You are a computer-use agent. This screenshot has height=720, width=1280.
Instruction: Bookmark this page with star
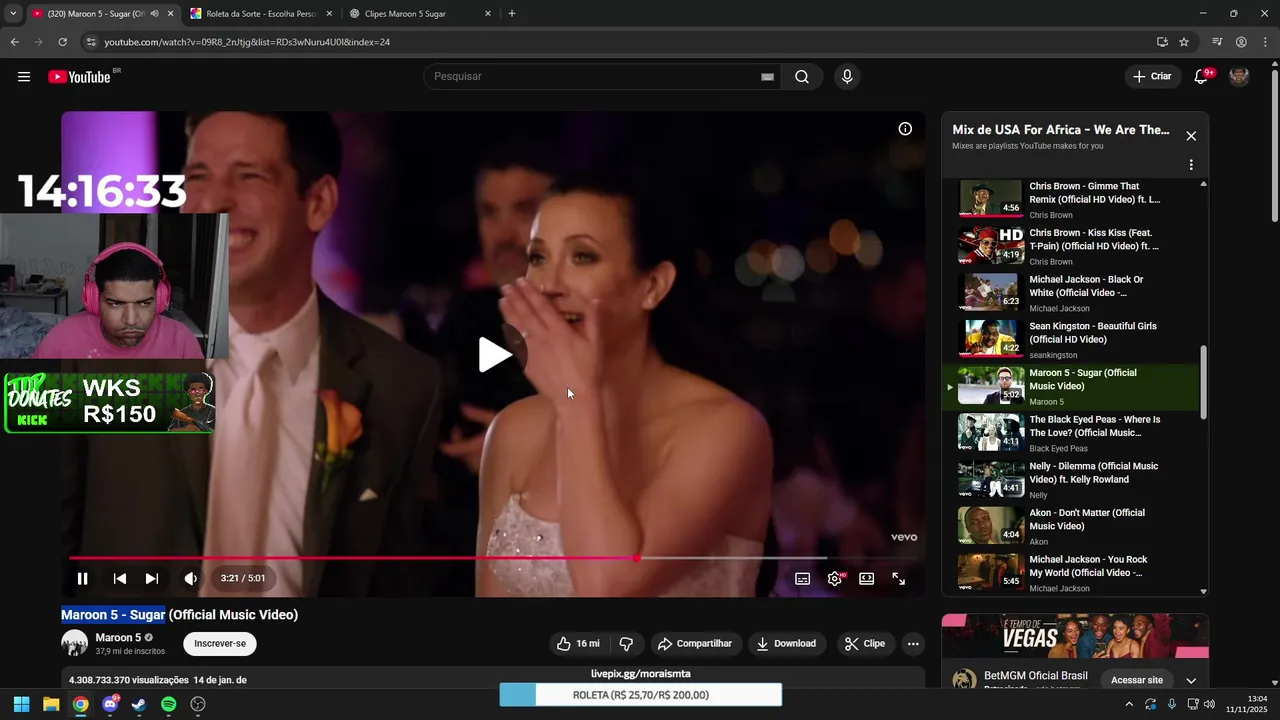click(x=1184, y=42)
